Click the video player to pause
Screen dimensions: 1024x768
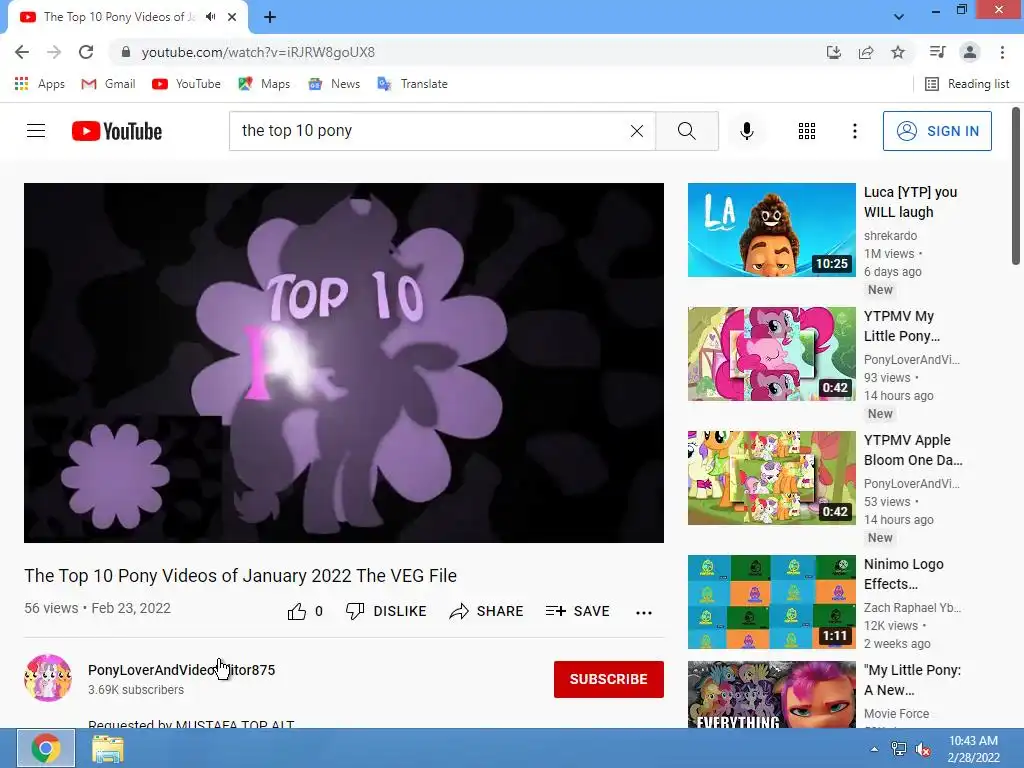(344, 362)
